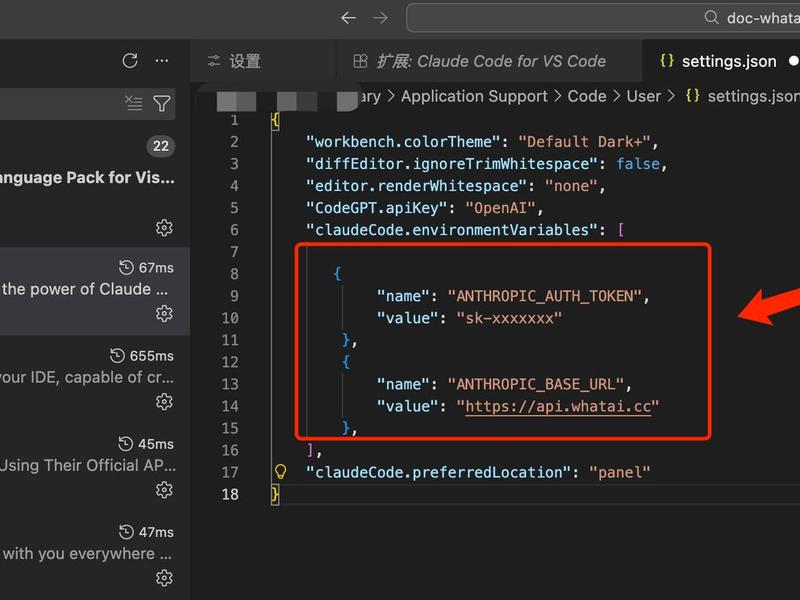The height and width of the screenshot is (600, 800).
Task: Click Application Support in the breadcrumb
Action: 474,96
